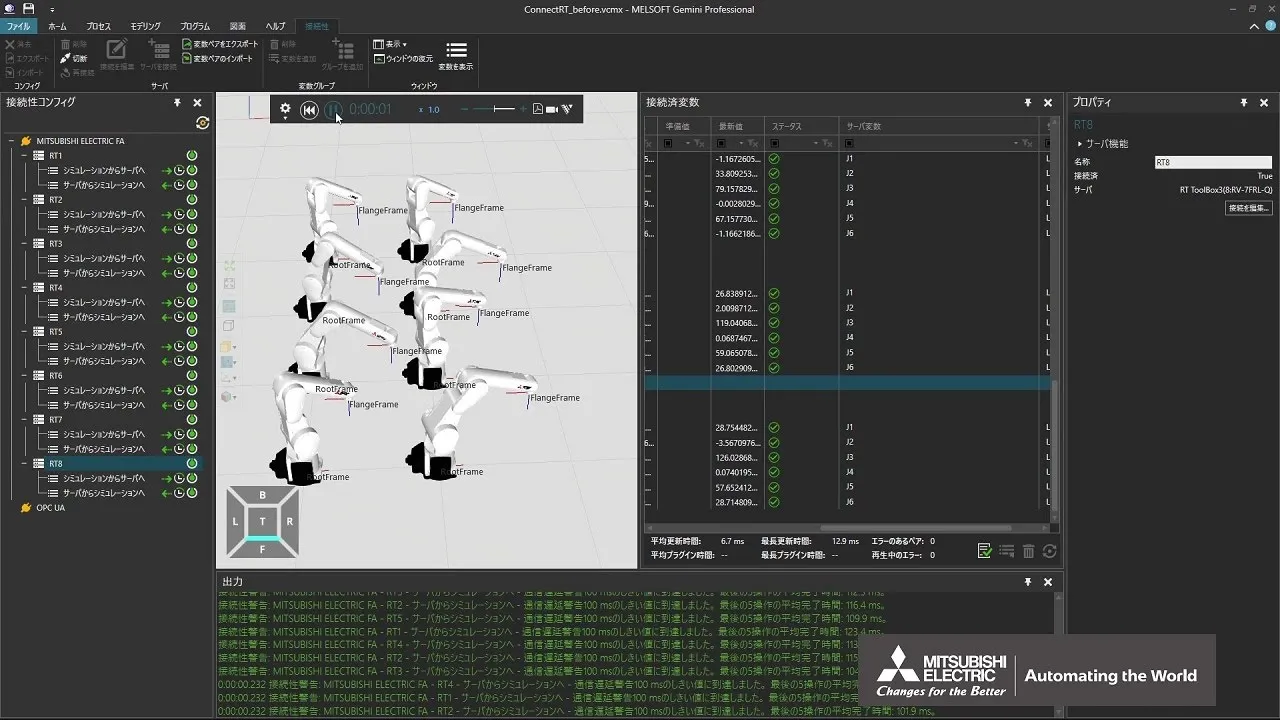Toggle the RT1 connection power indicator
Viewport: 1280px width, 720px height.
(192, 156)
